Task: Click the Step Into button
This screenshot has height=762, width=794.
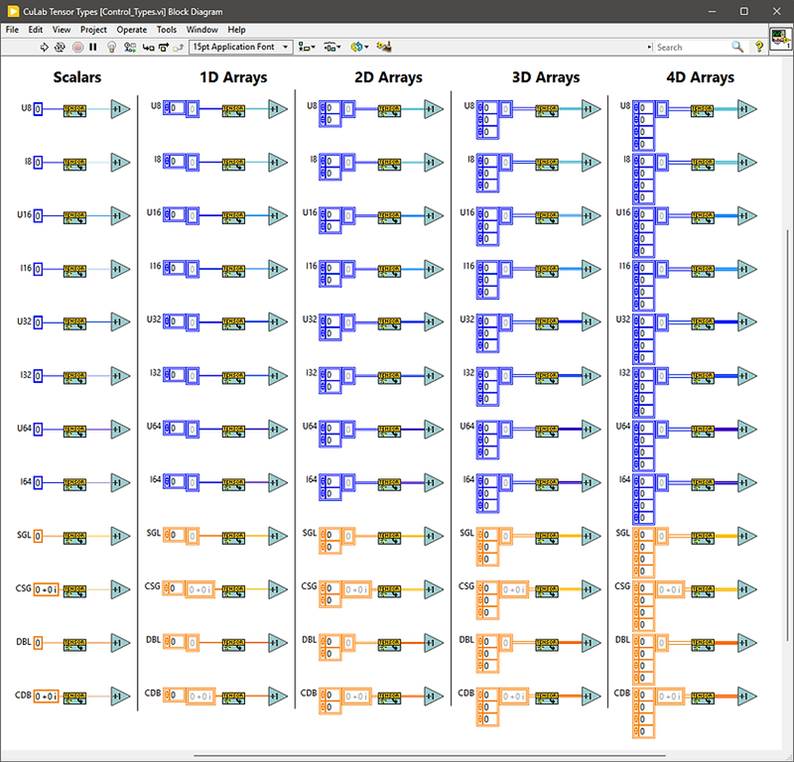Action: click(x=148, y=47)
